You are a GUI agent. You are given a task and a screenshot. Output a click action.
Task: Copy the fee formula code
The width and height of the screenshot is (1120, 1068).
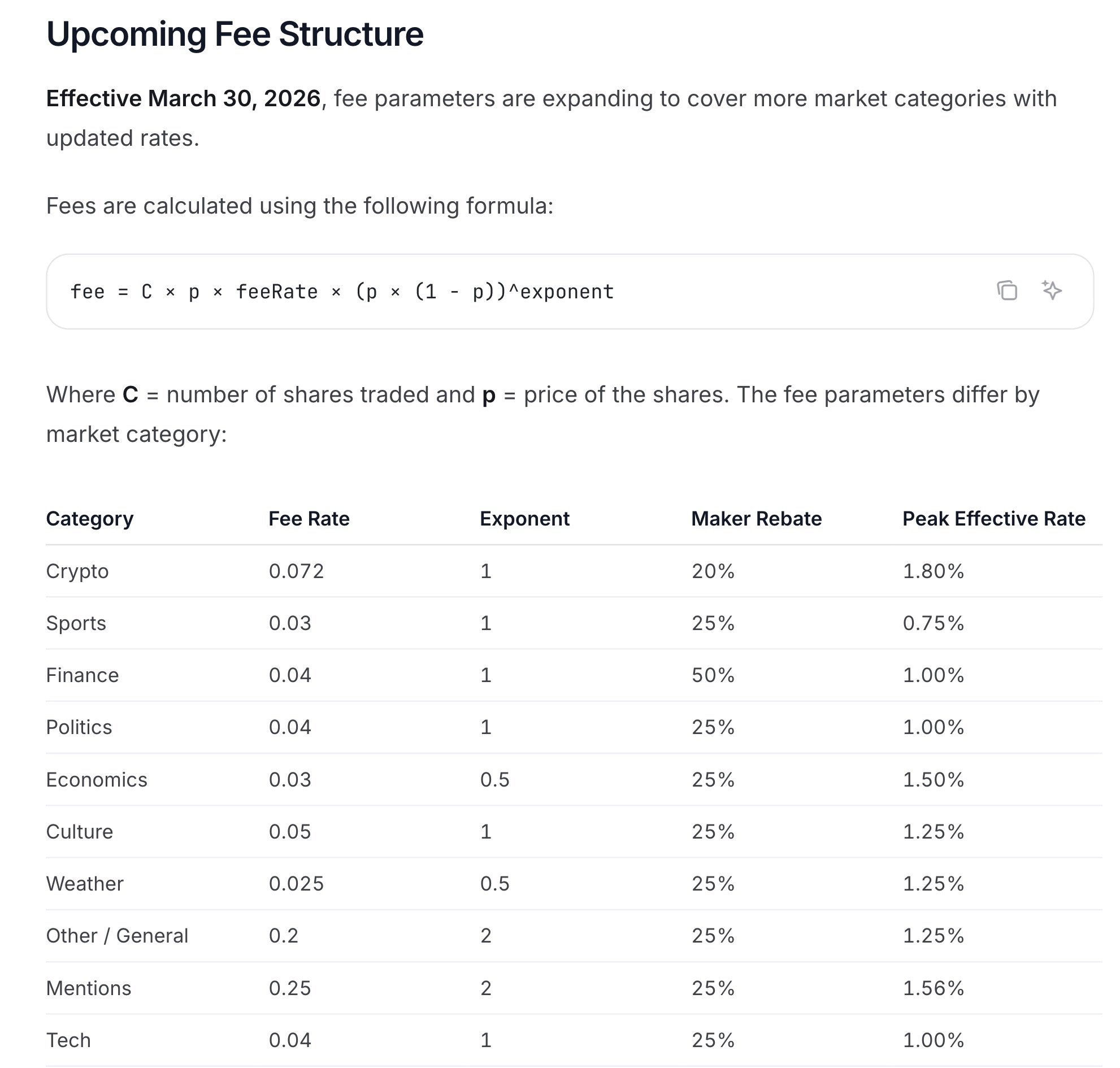(1006, 290)
